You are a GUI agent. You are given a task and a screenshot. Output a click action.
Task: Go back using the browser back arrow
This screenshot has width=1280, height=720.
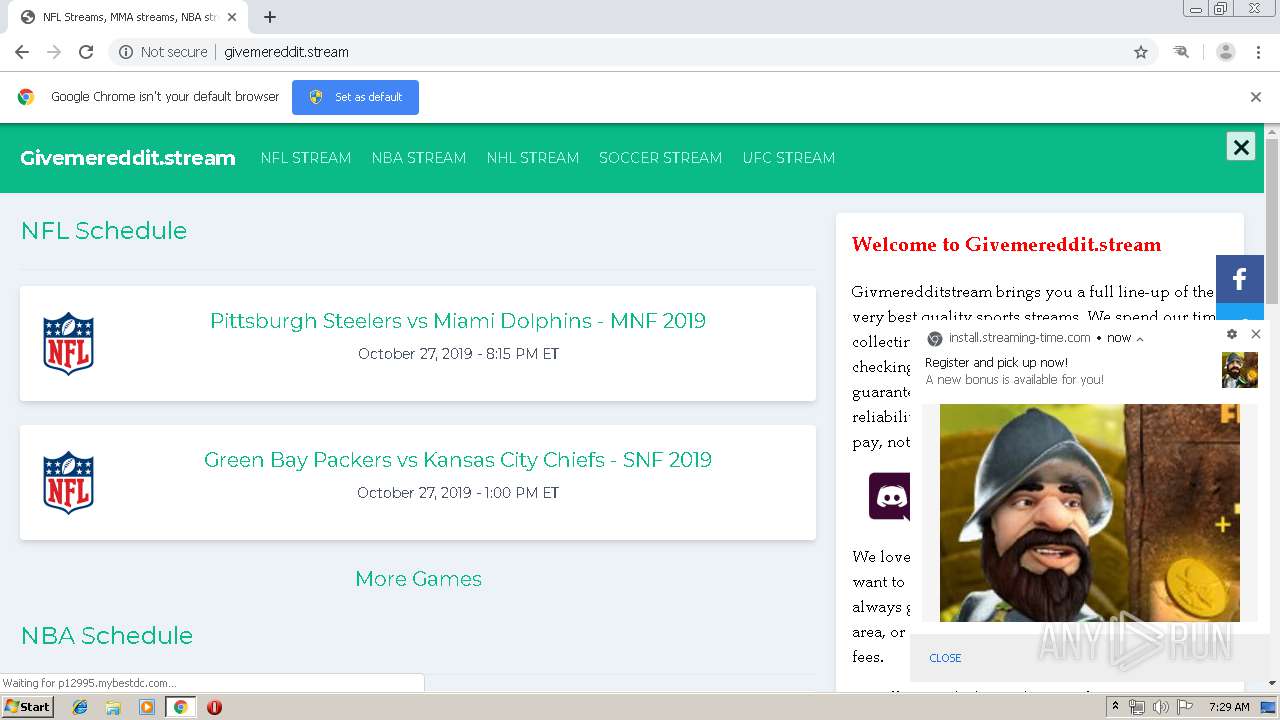pos(22,52)
